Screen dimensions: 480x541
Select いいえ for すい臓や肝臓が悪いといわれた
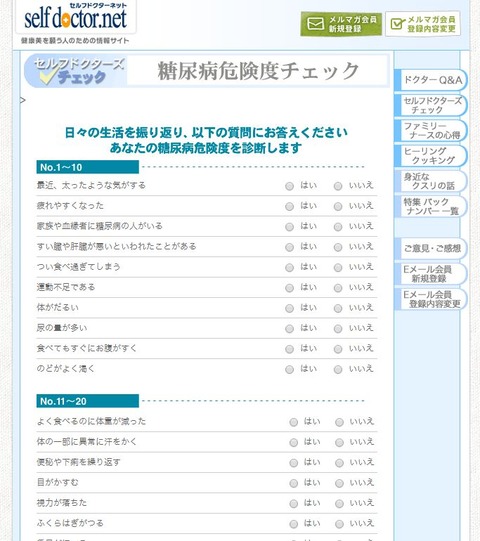338,247
